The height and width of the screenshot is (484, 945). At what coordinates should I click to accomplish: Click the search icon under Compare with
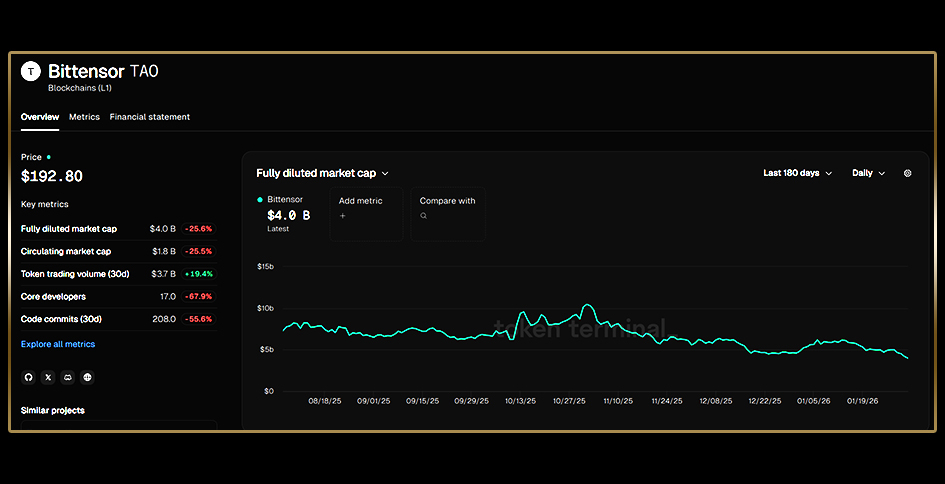coord(423,216)
